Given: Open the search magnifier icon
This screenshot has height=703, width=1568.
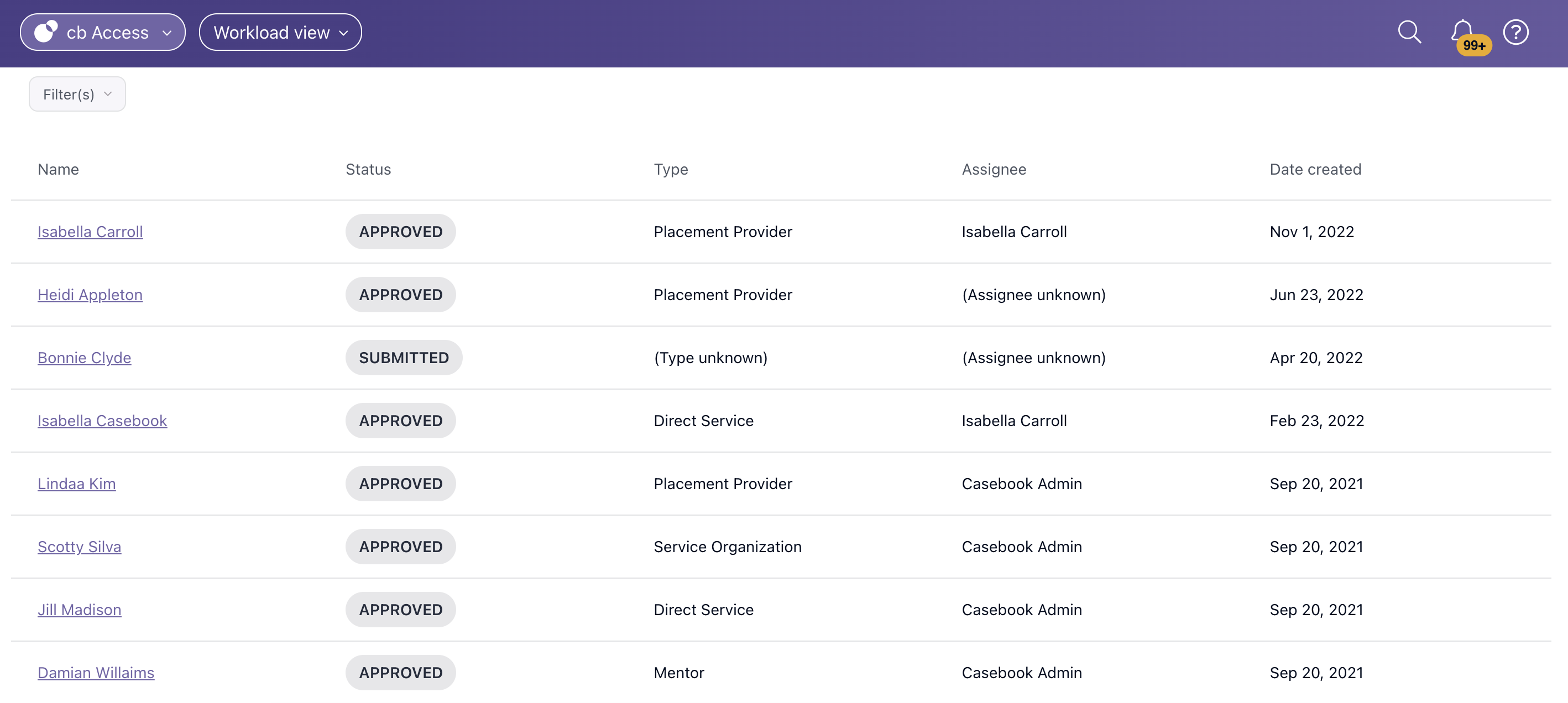Looking at the screenshot, I should tap(1409, 32).
